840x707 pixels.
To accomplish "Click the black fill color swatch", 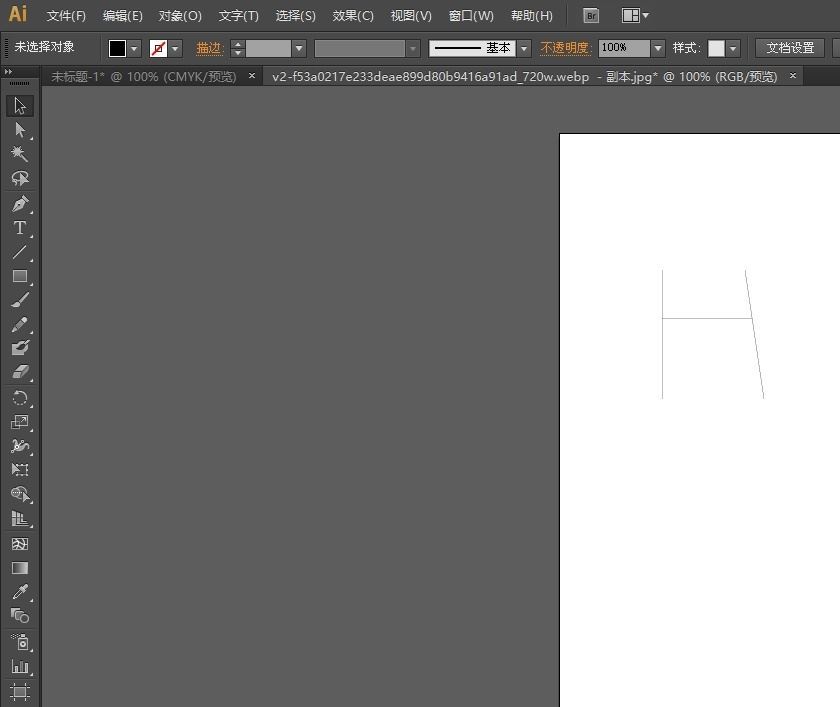I will coord(117,48).
